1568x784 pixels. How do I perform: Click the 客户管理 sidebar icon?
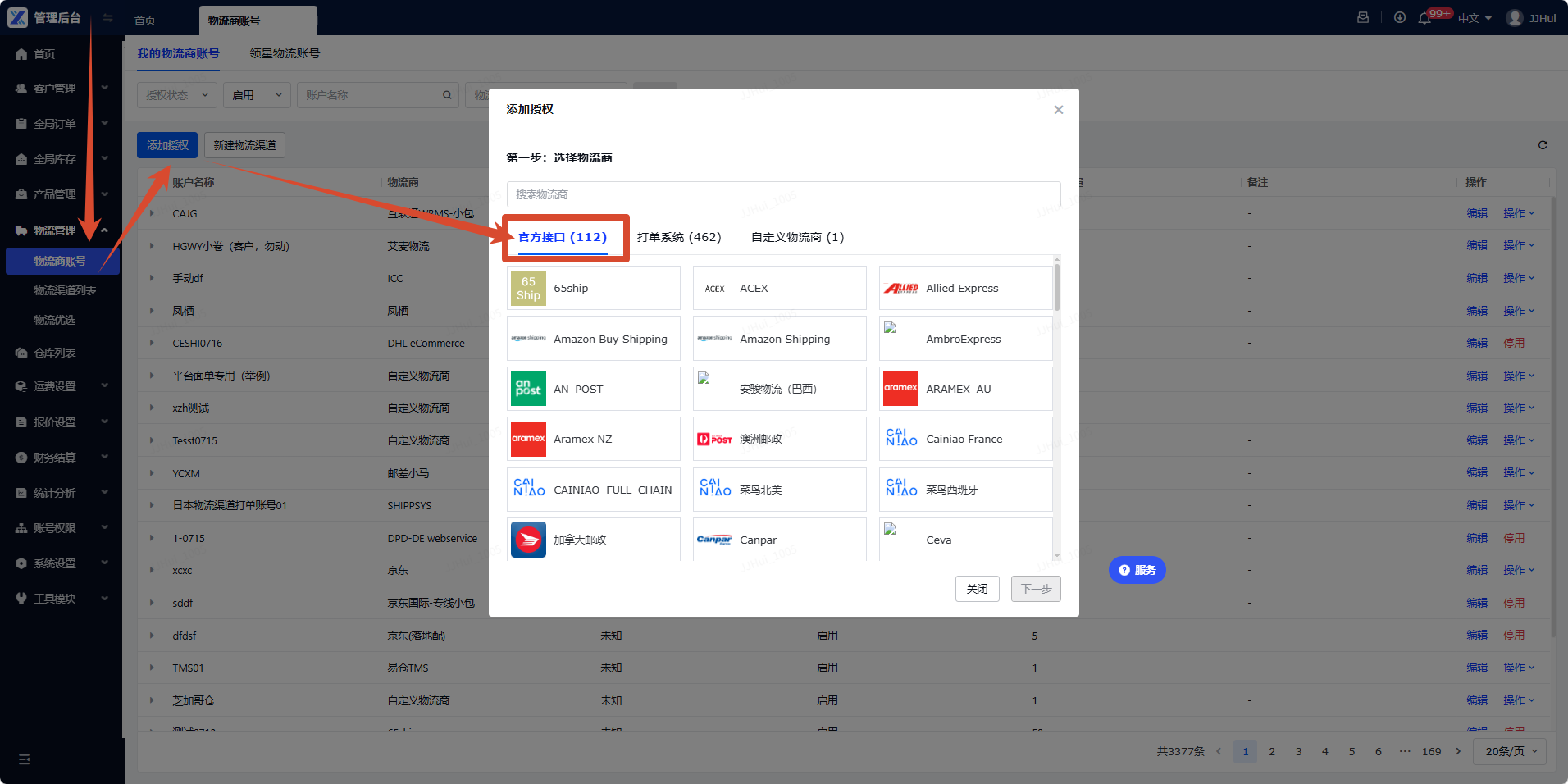point(21,89)
